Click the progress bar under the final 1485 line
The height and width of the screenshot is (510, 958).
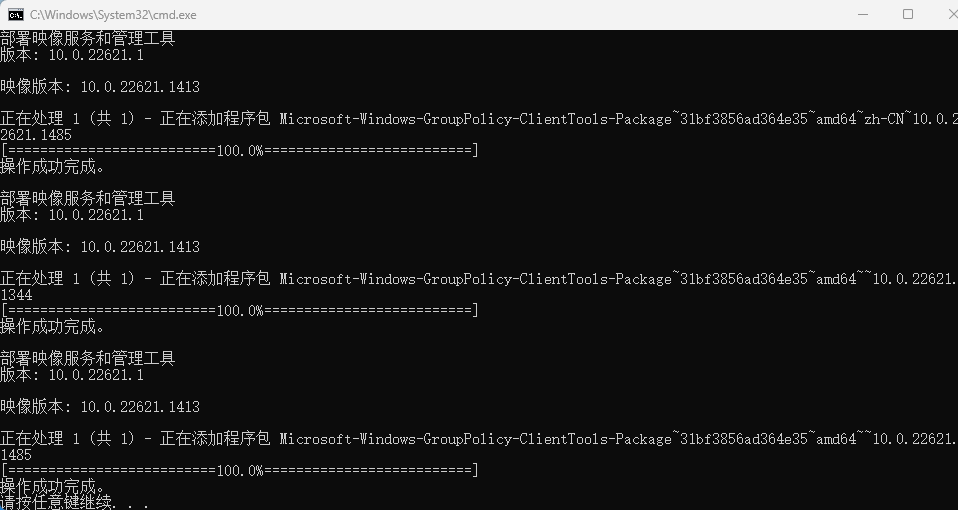click(x=240, y=470)
